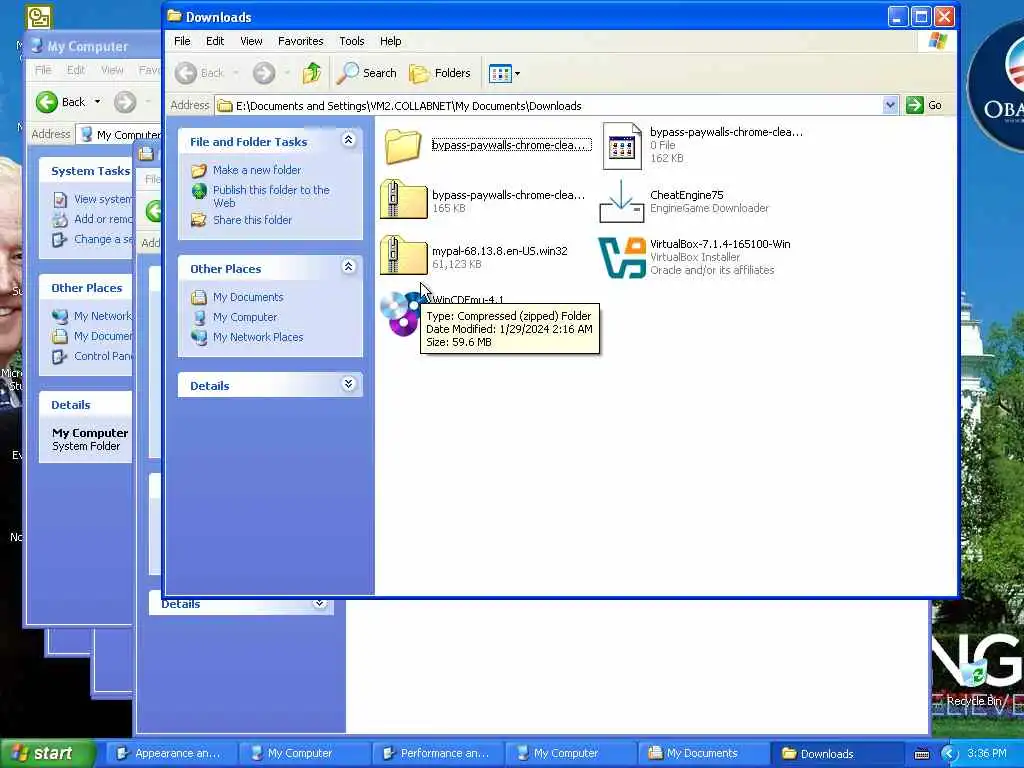Click the desktop icon above My Computer window
This screenshot has height=768, width=1024.
point(39,17)
